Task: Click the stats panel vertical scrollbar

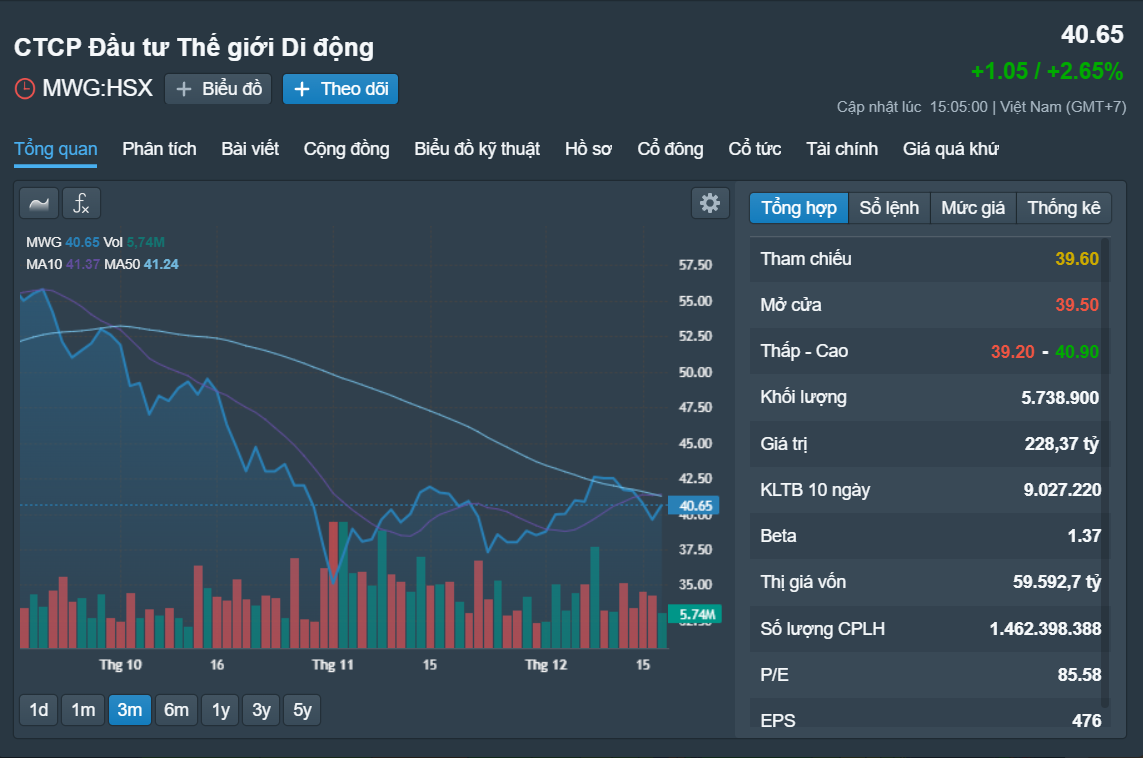Action: [1105, 472]
